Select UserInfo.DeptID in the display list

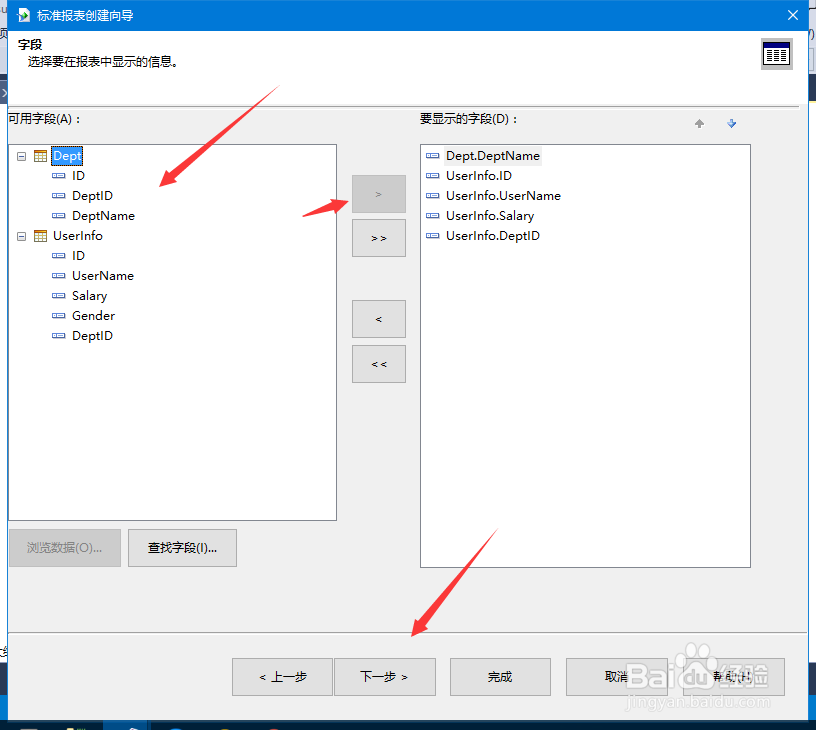click(x=494, y=235)
